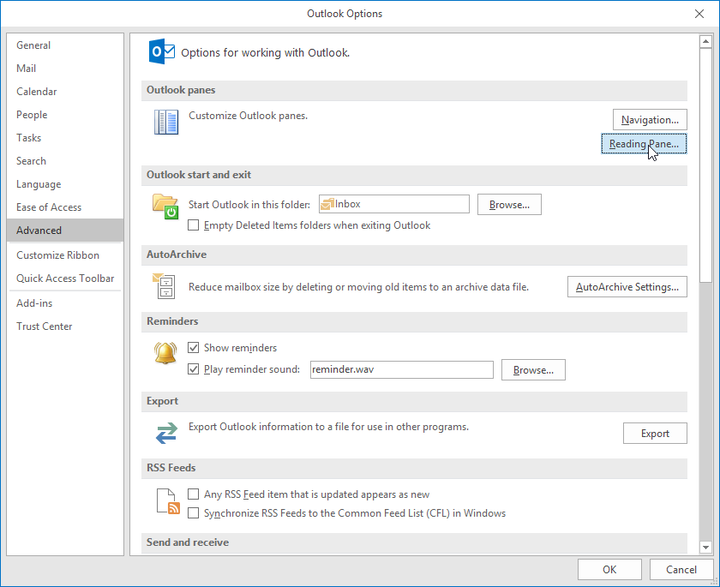
Task: Click the scrollbar down arrow
Action: 705,547
